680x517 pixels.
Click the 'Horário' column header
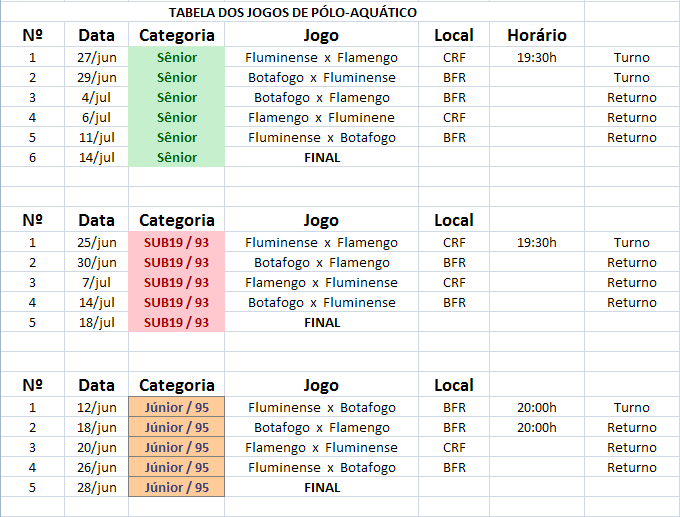pyautogui.click(x=537, y=35)
